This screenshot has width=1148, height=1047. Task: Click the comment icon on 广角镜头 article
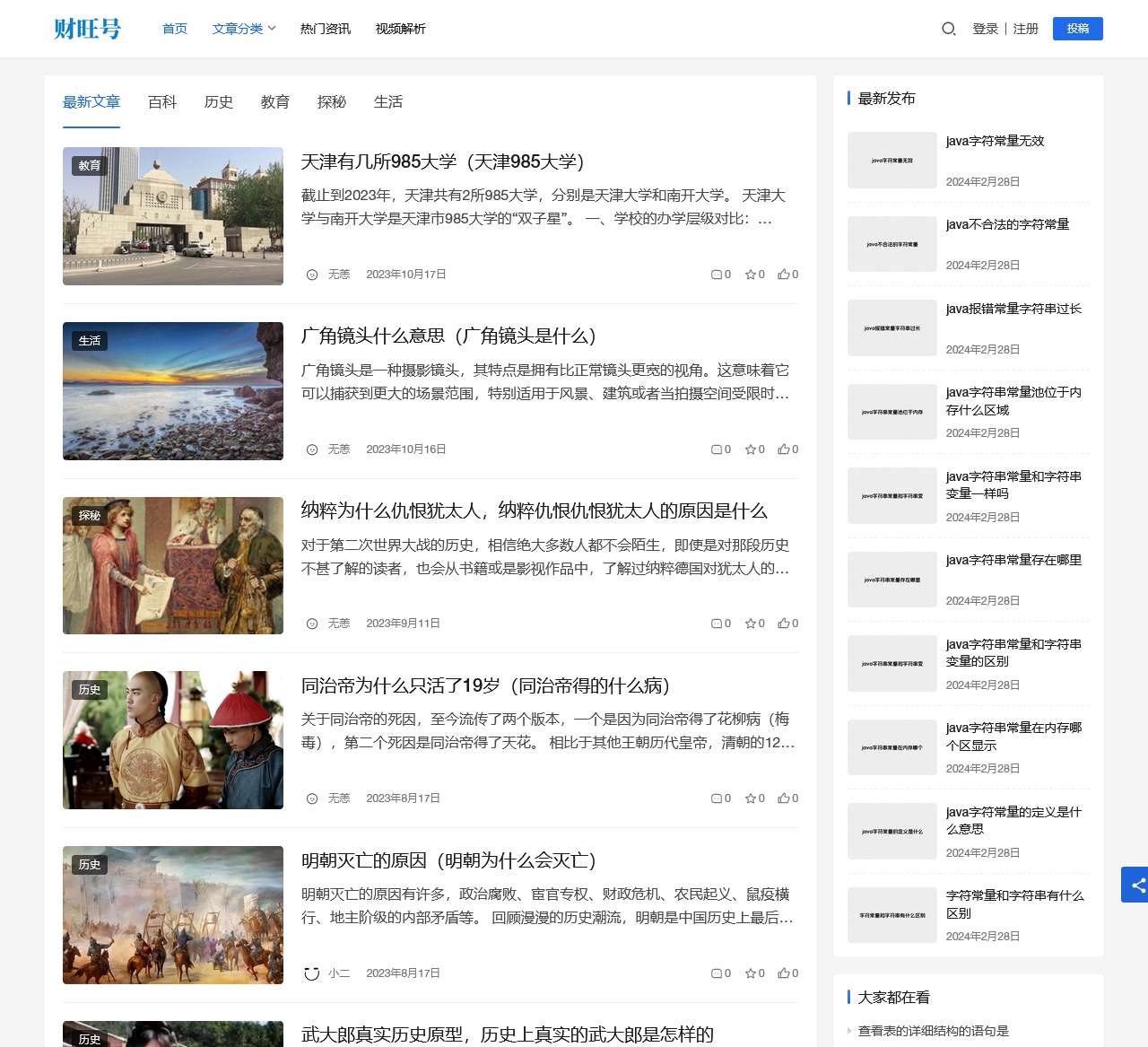tap(717, 449)
